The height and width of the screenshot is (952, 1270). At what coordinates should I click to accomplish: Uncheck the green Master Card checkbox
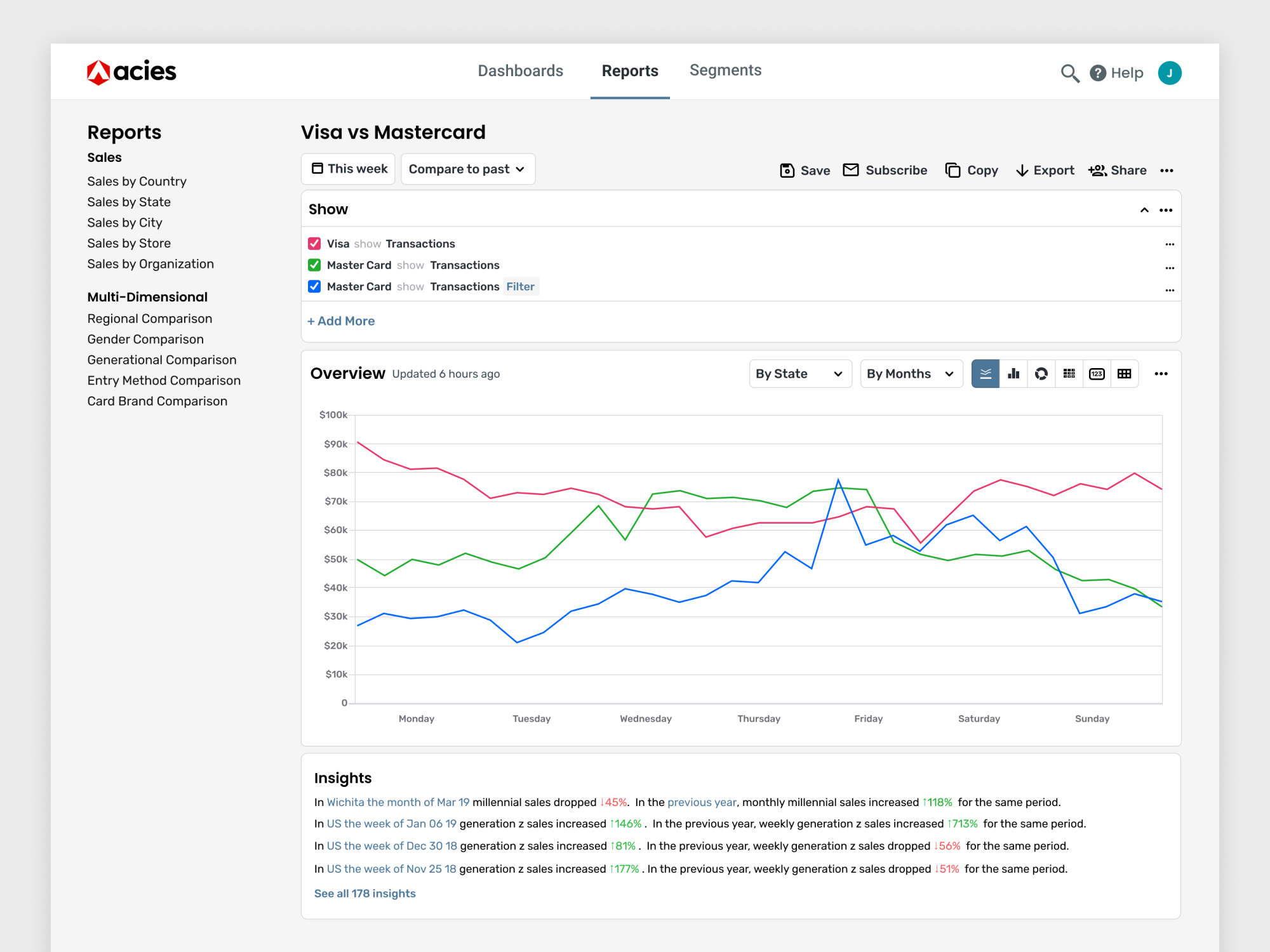click(x=314, y=265)
